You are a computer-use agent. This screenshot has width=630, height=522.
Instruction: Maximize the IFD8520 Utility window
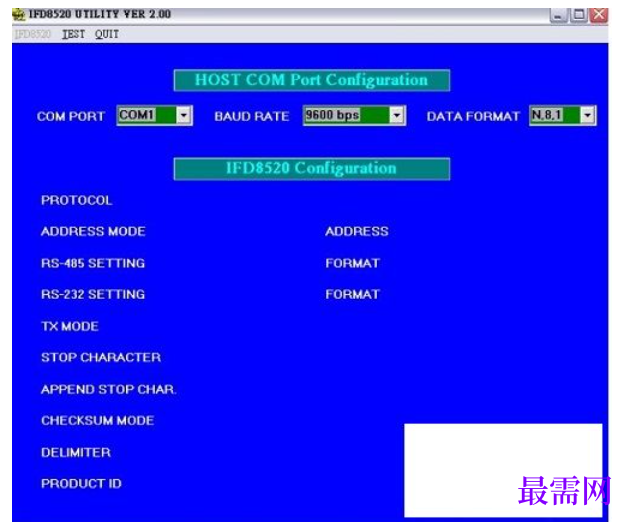579,15
